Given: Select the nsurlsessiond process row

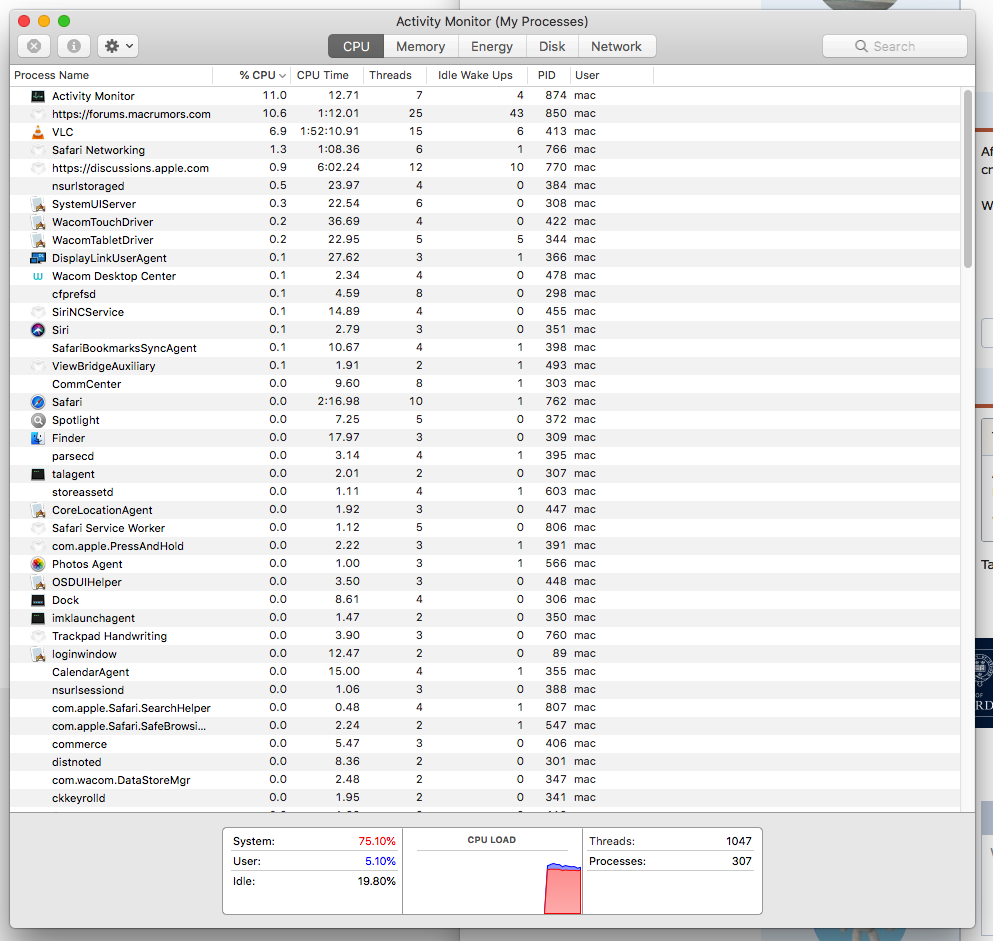Looking at the screenshot, I should [x=485, y=690].
